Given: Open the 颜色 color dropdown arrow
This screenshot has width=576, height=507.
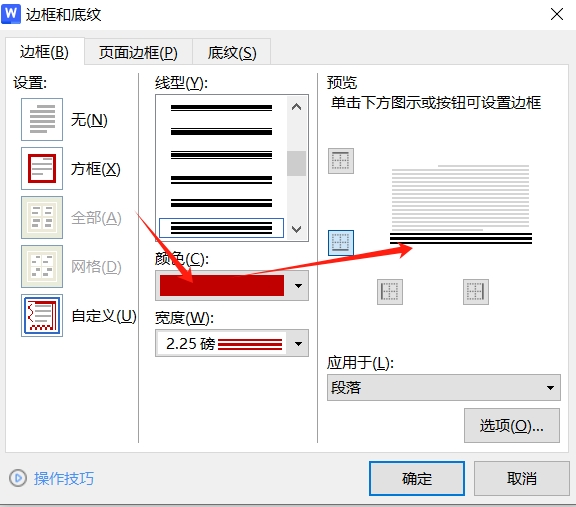Looking at the screenshot, I should click(x=298, y=286).
